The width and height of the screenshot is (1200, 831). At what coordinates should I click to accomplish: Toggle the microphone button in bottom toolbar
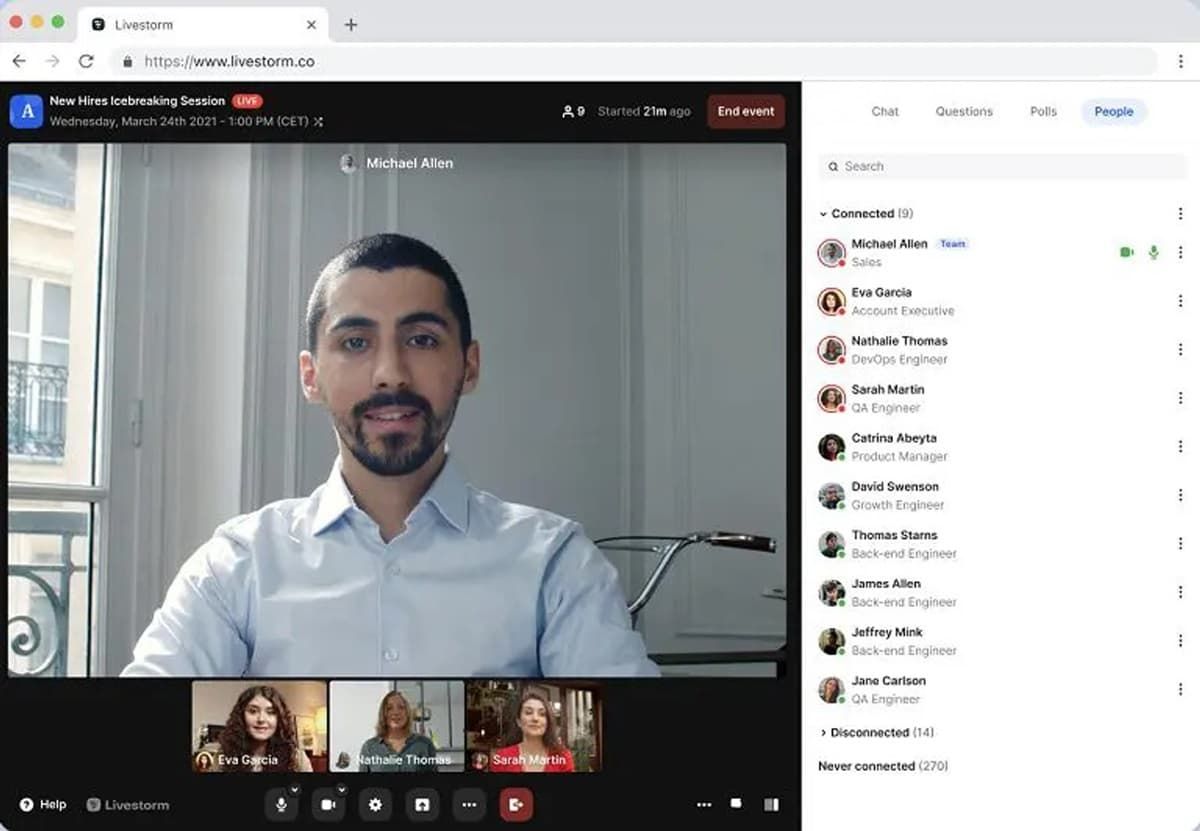click(281, 805)
